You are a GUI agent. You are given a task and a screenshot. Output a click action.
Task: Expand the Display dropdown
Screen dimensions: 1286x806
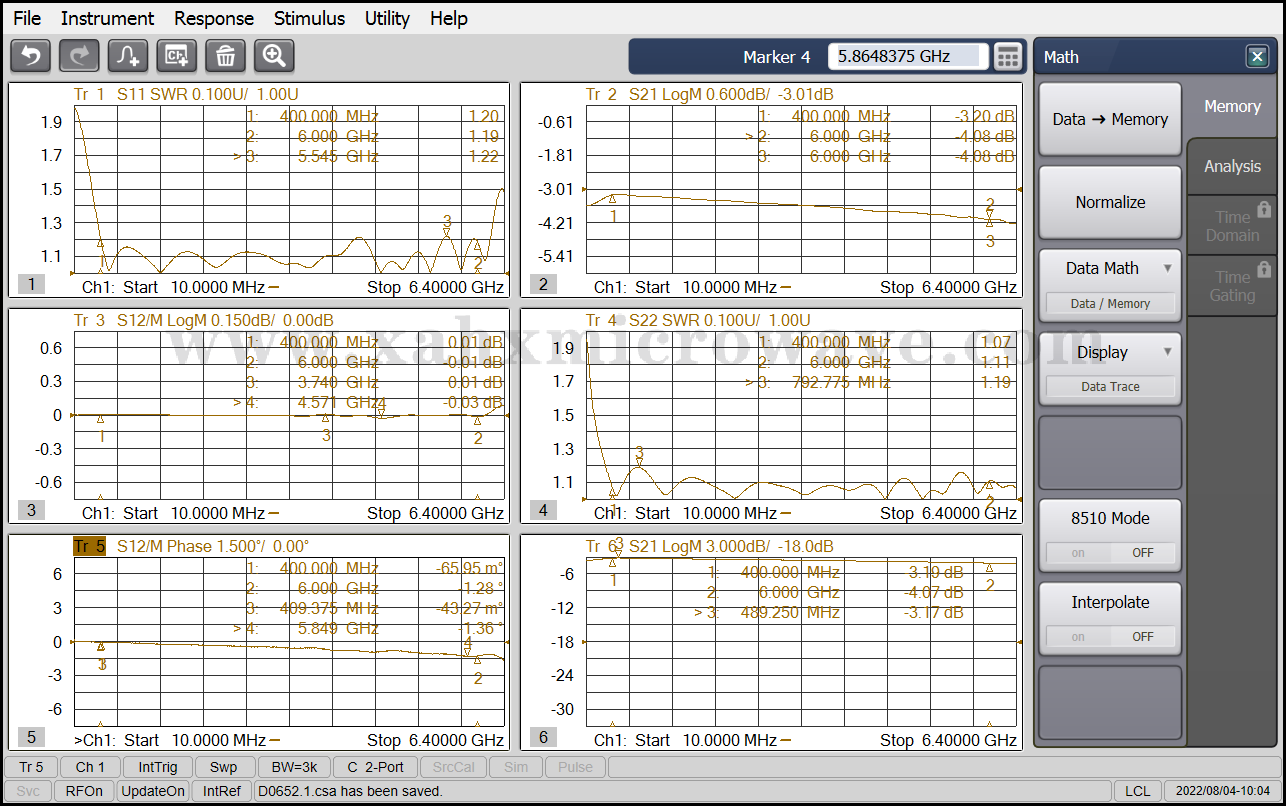click(x=1167, y=352)
